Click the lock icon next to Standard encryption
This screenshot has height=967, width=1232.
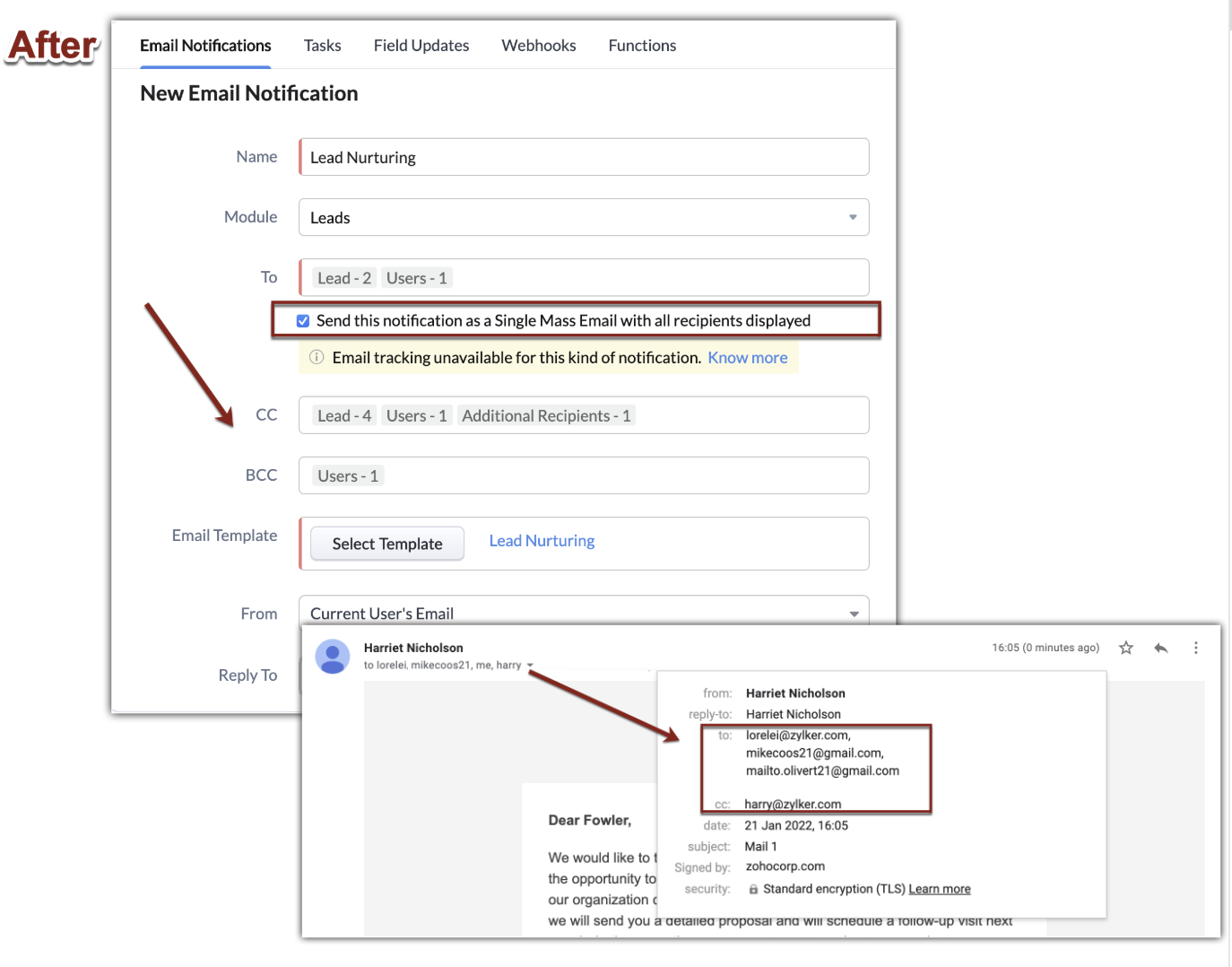click(753, 889)
